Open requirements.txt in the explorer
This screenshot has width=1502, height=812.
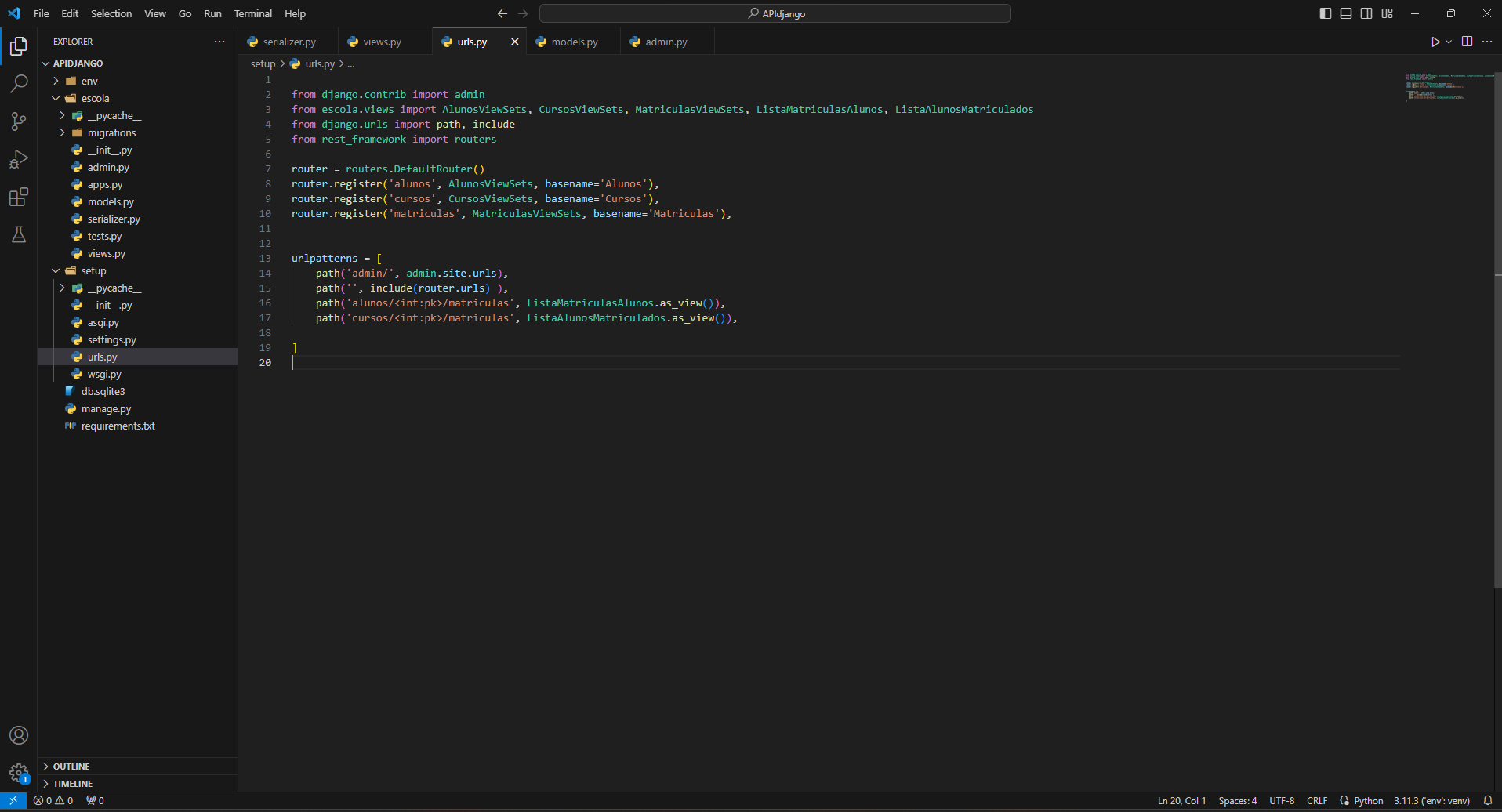tap(138, 426)
